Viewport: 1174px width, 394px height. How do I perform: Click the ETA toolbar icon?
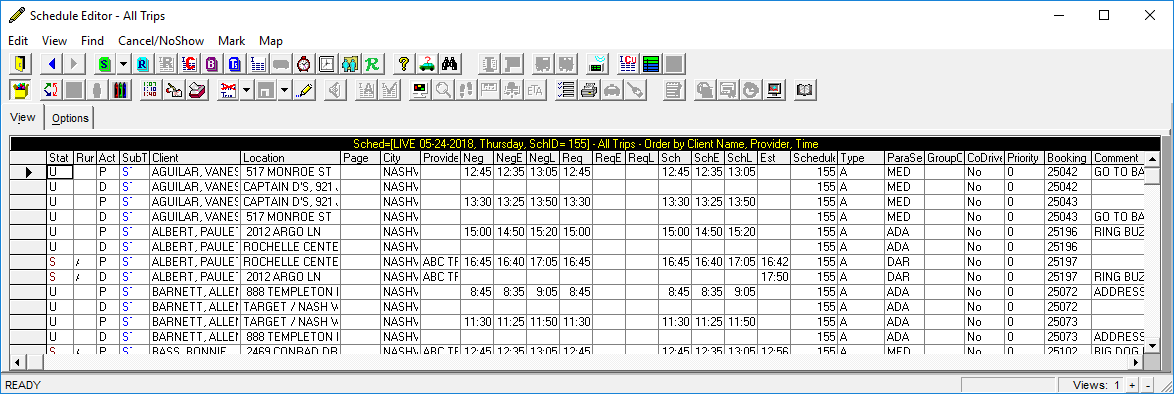(535, 90)
